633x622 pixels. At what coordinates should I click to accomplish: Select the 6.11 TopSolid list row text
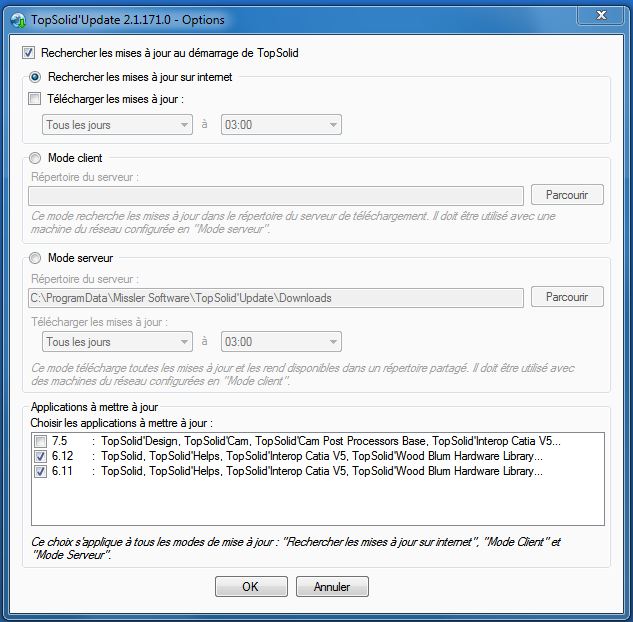[x=297, y=471]
